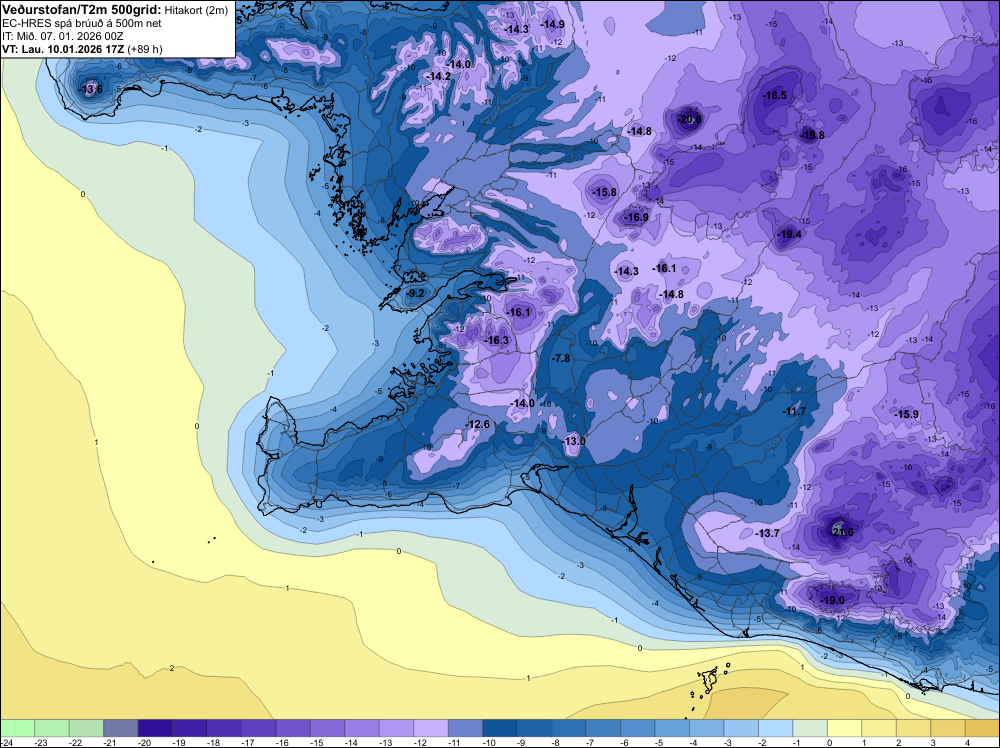Click the legend scale number 2

899,742
